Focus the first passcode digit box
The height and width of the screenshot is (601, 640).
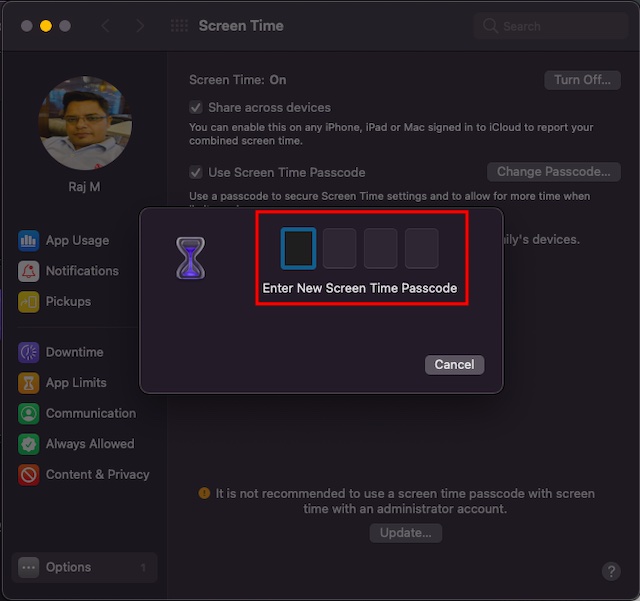click(x=298, y=249)
